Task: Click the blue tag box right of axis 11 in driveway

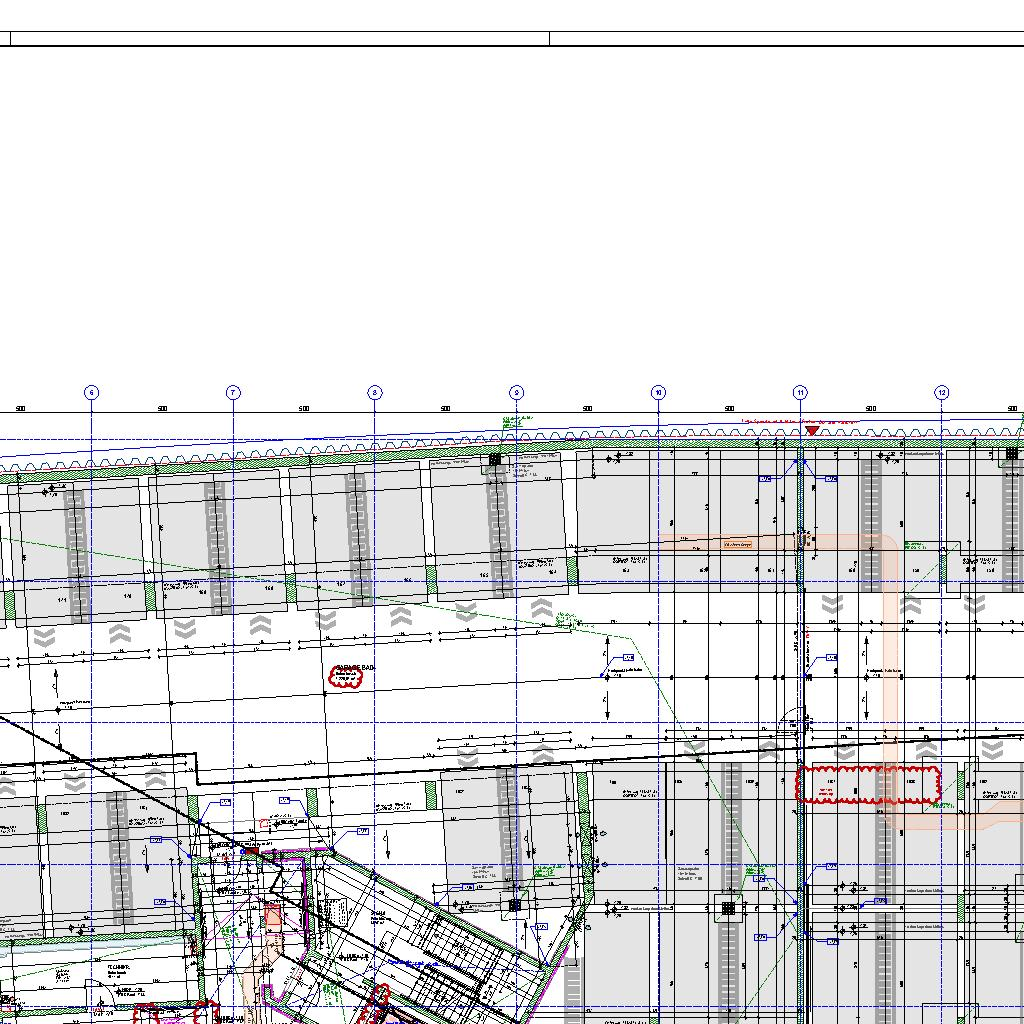Action: coord(831,658)
